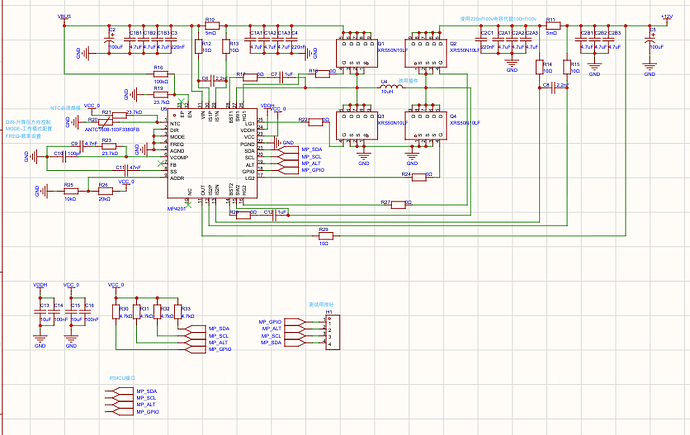This screenshot has height=435, width=690.
Task: Select the R20 NTC thermistor symbol
Action: click(x=106, y=122)
